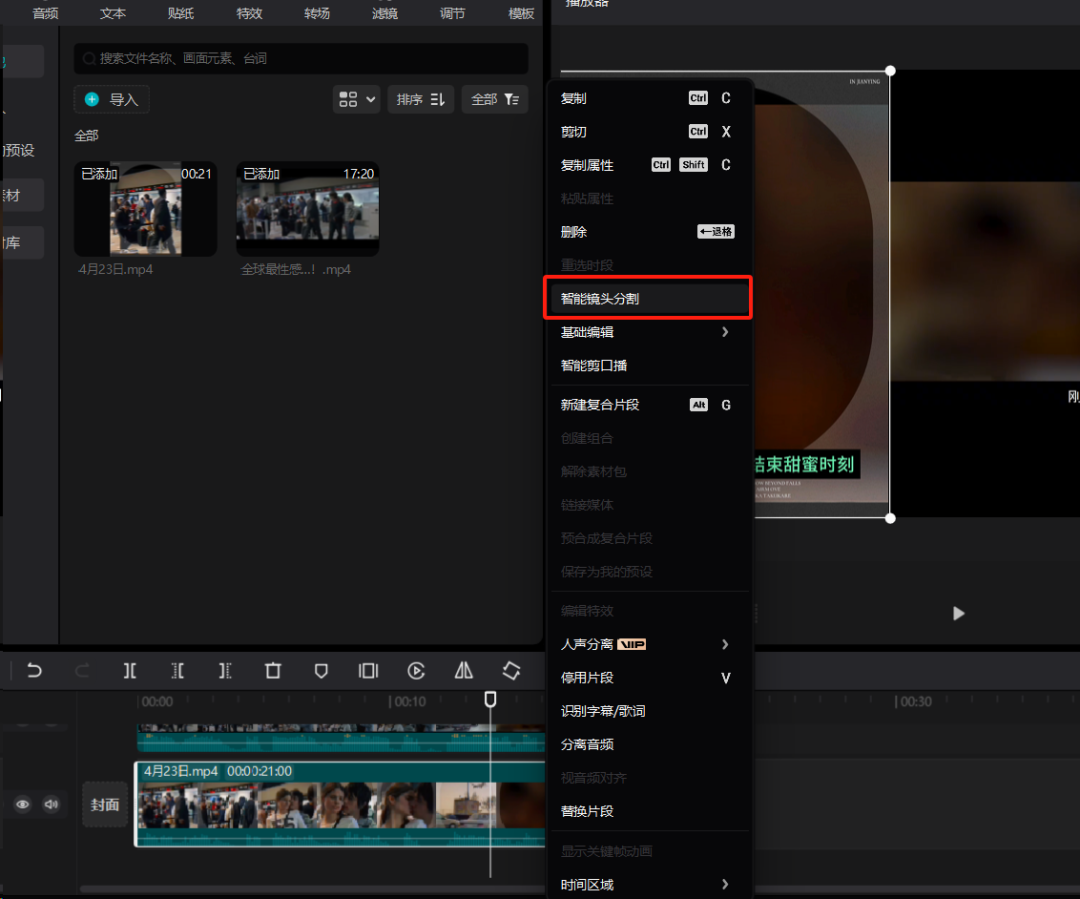Image resolution: width=1080 pixels, height=899 pixels.
Task: Click the reverse playback icon
Action: 416,671
